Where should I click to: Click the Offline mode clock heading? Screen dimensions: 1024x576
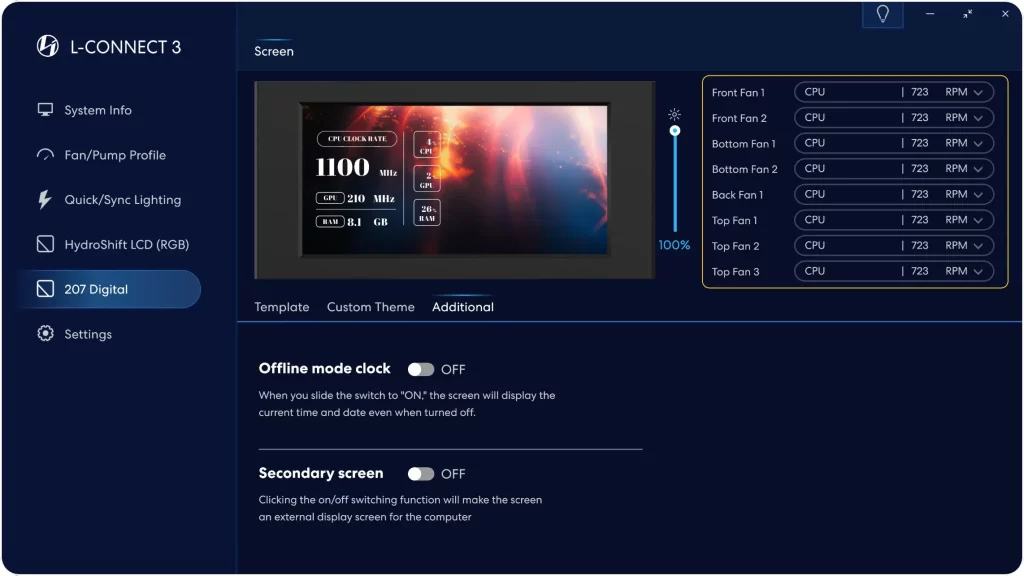coord(325,368)
